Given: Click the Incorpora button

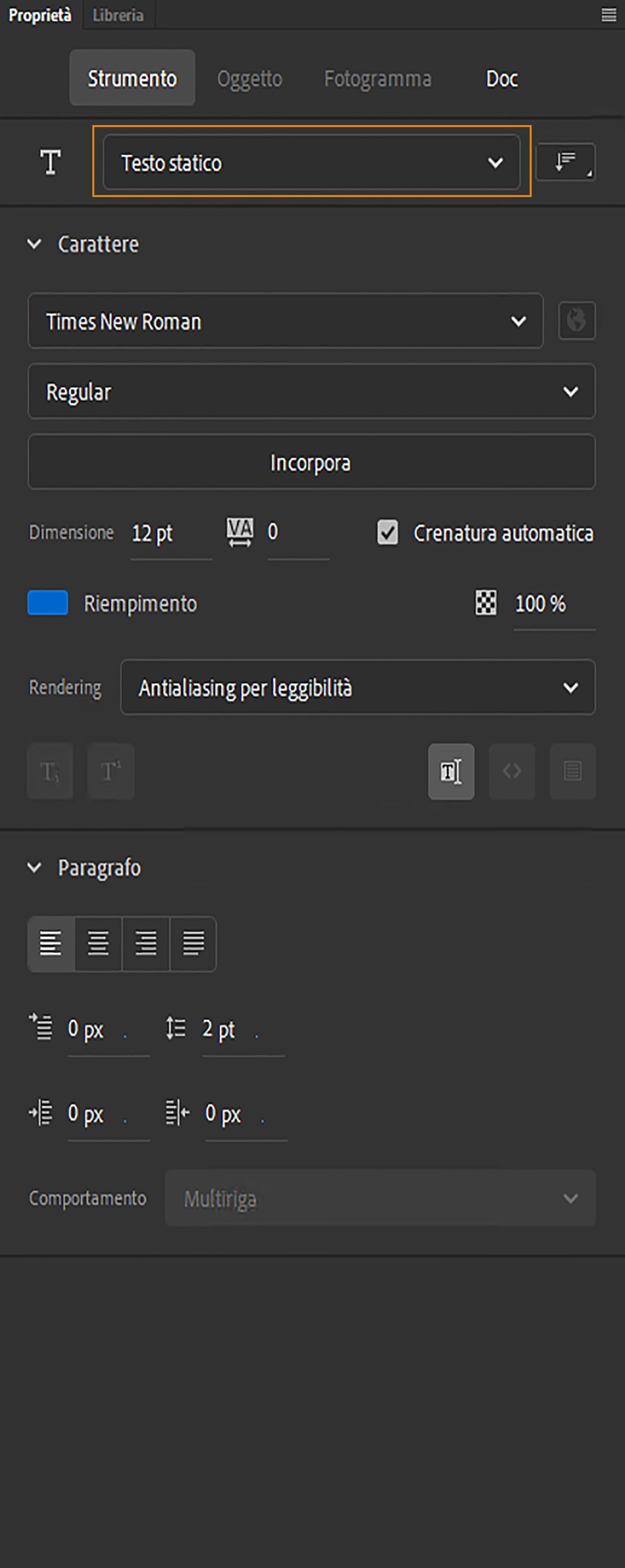Looking at the screenshot, I should [311, 463].
